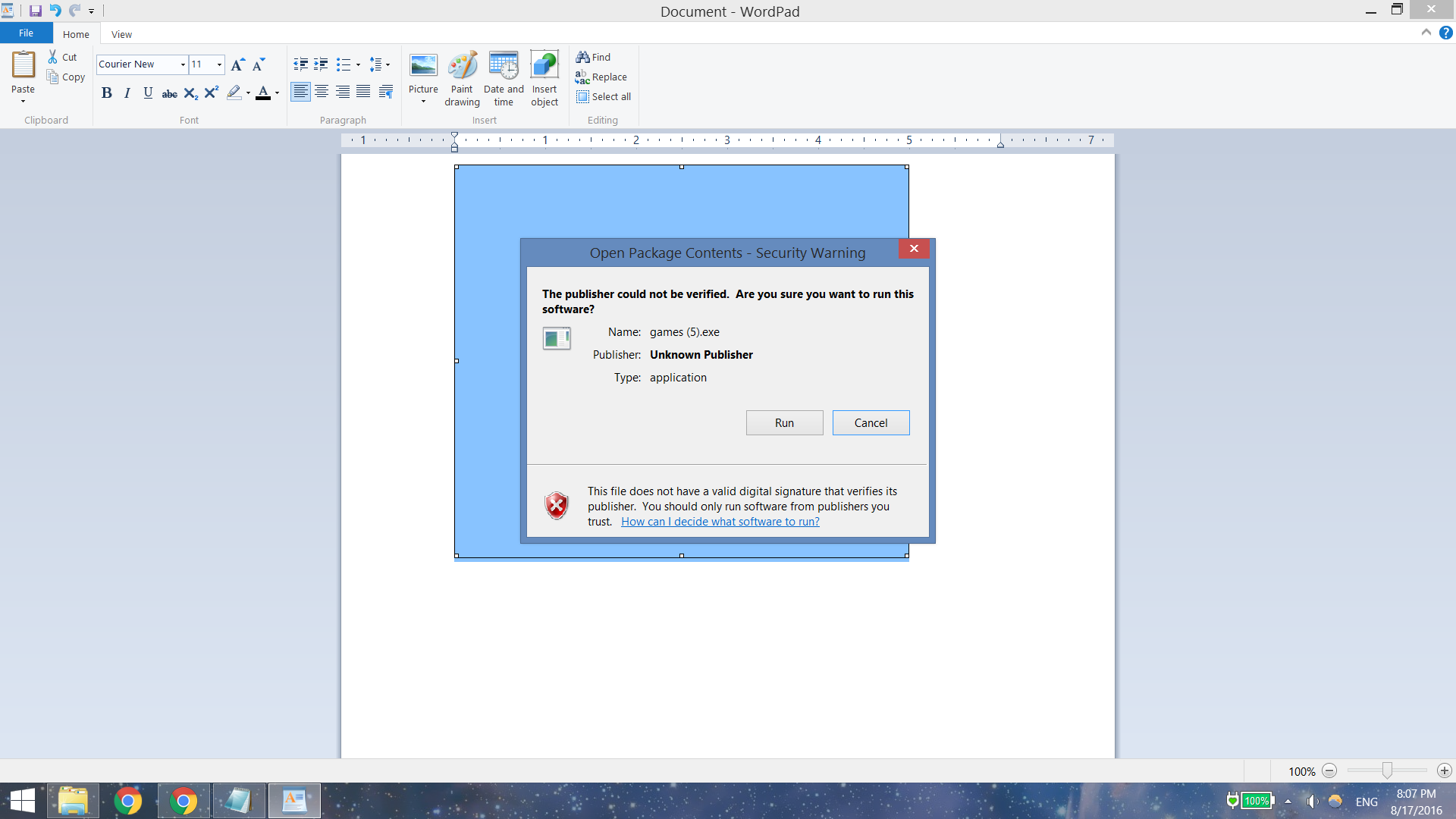Toggle underline formatting
1456x819 pixels.
click(148, 93)
